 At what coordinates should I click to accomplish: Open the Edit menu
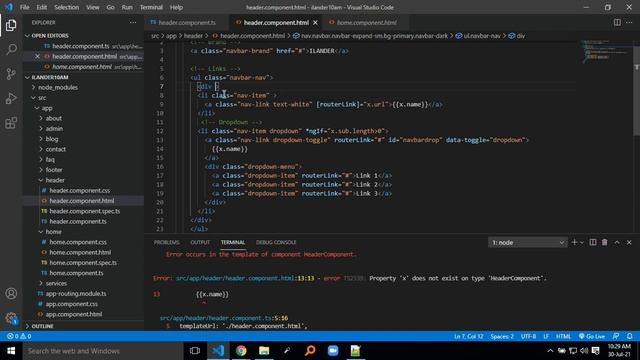42,7
